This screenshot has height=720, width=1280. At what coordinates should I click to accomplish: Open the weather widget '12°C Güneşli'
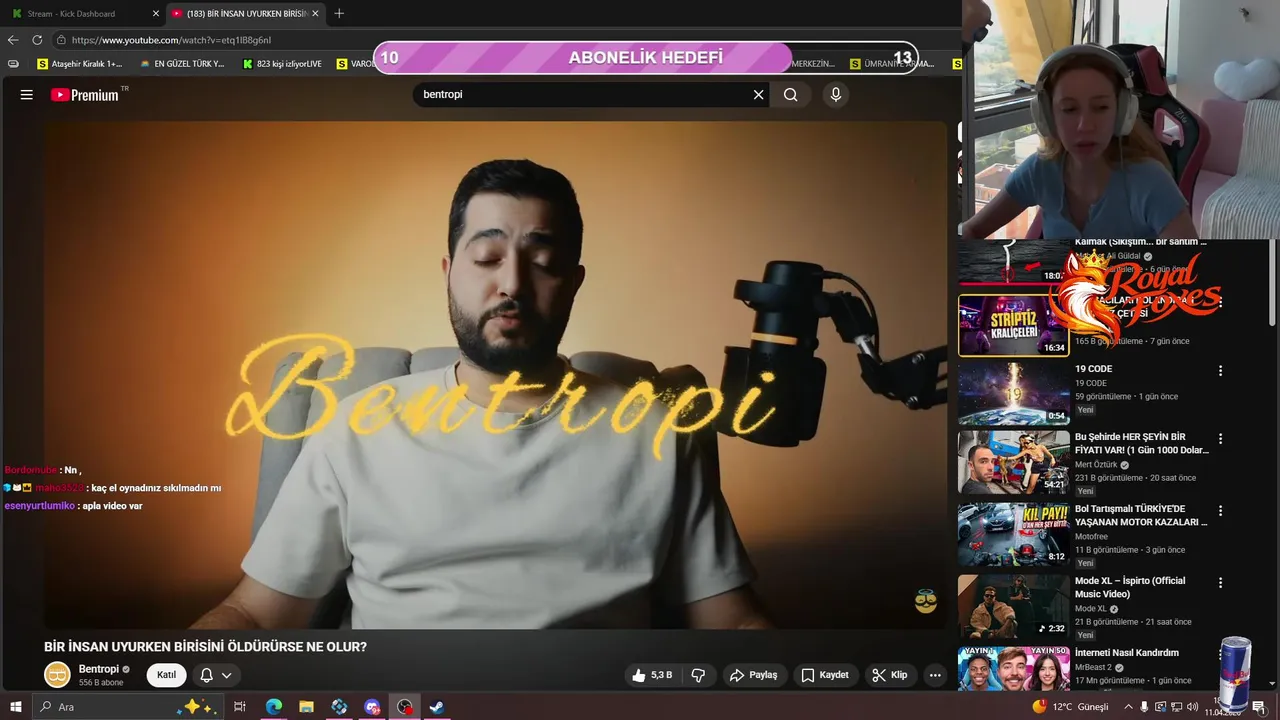(1071, 707)
